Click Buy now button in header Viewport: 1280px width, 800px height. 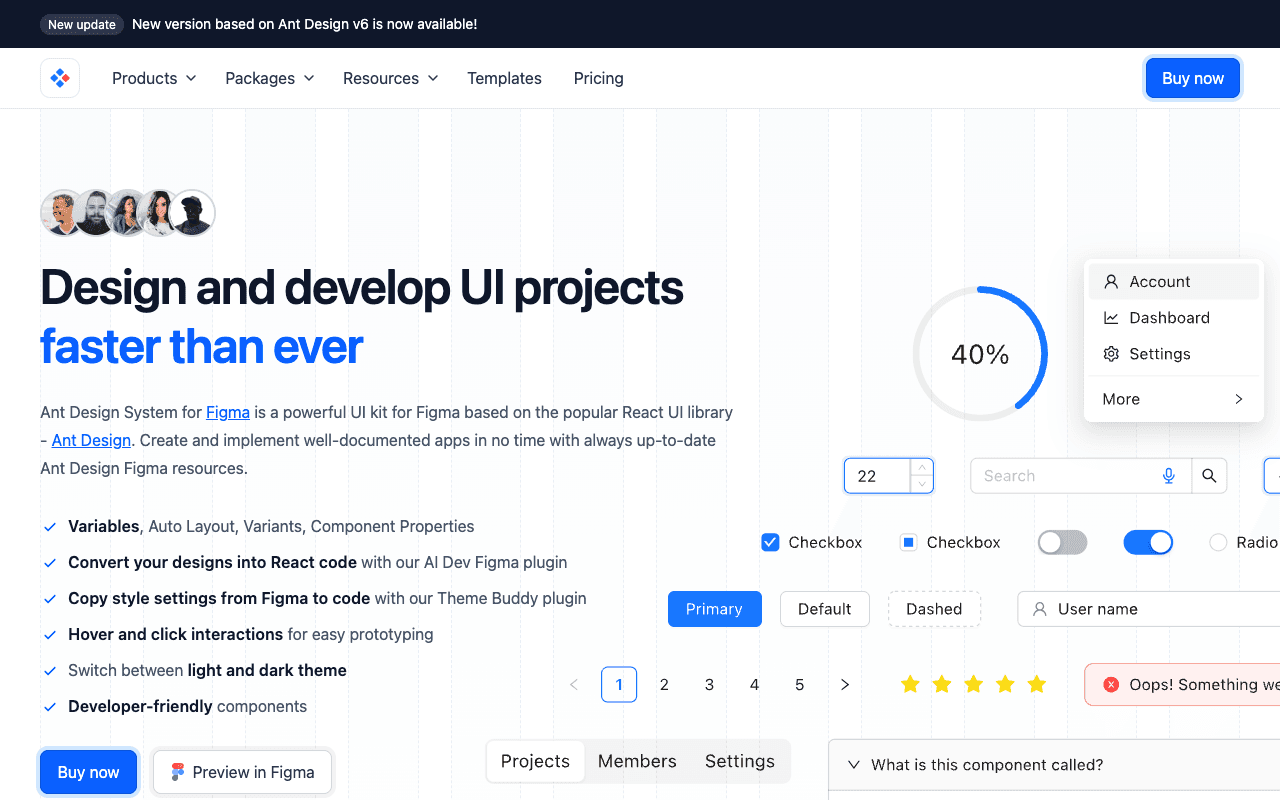coord(1193,78)
